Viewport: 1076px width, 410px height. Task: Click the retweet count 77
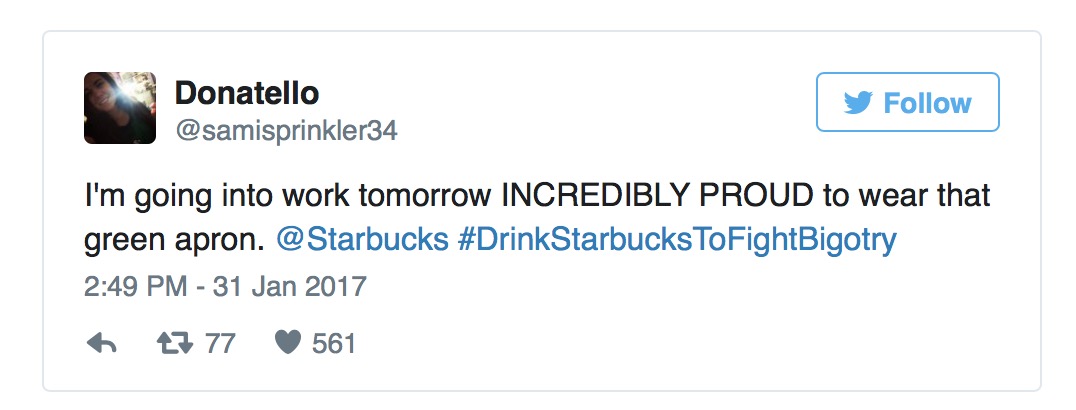click(220, 345)
